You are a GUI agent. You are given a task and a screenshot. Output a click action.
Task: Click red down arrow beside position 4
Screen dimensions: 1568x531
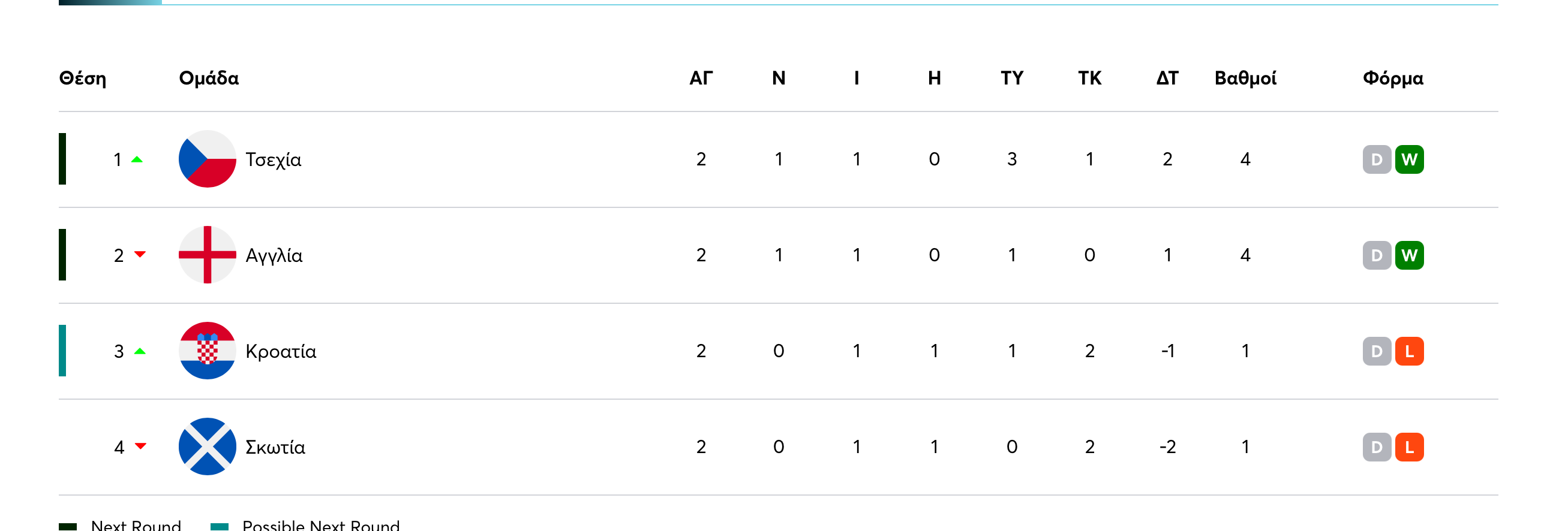140,446
